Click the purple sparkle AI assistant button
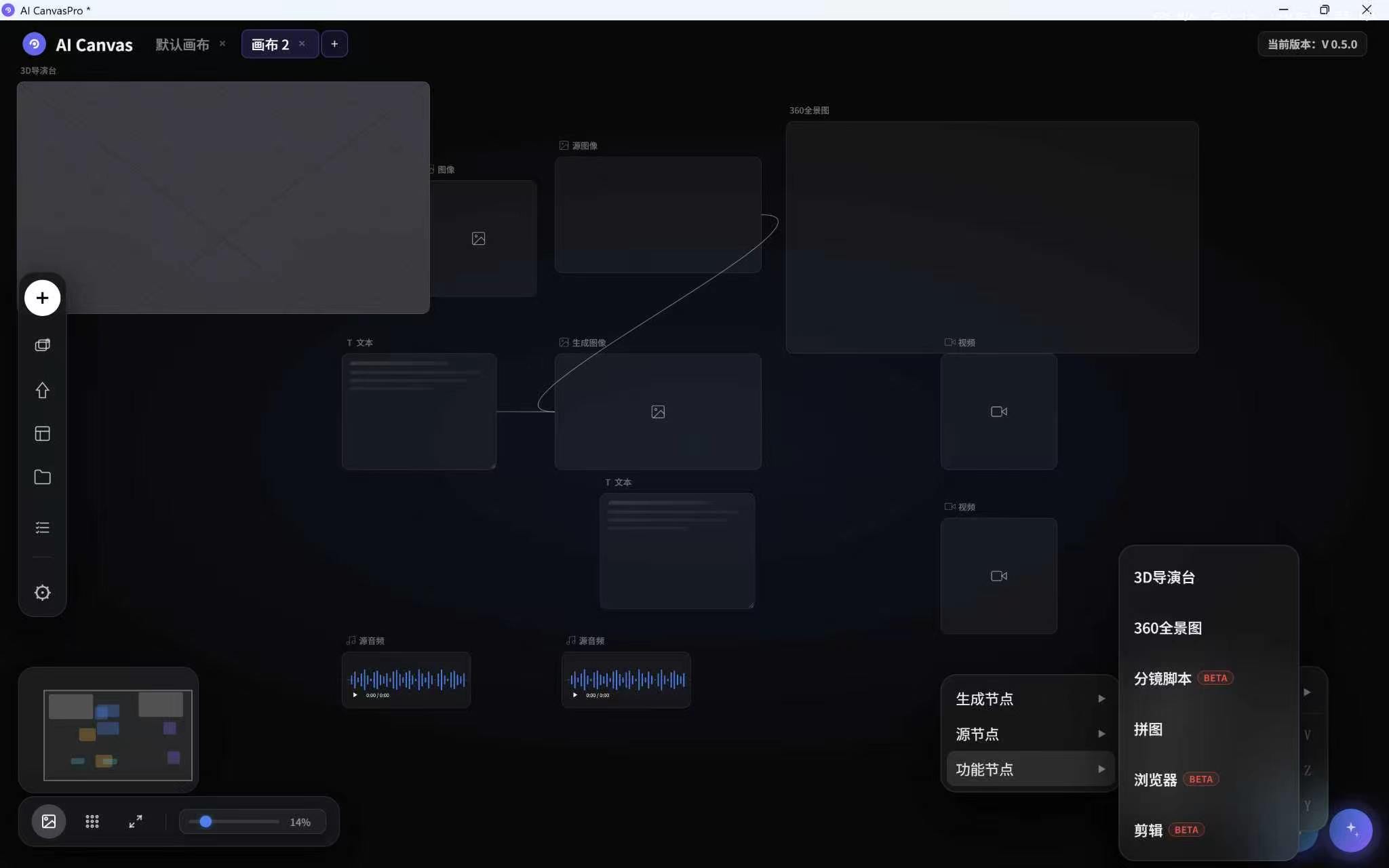Image resolution: width=1389 pixels, height=868 pixels. pos(1350,829)
